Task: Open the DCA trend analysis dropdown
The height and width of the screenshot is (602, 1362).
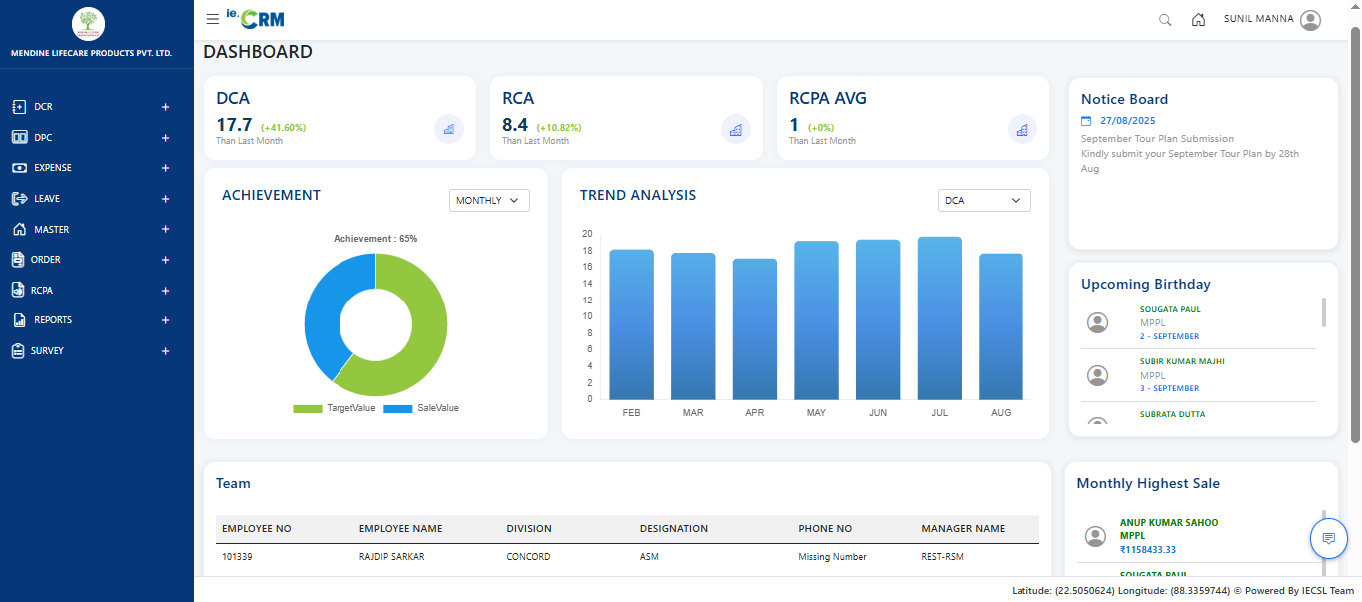Action: pyautogui.click(x=983, y=200)
